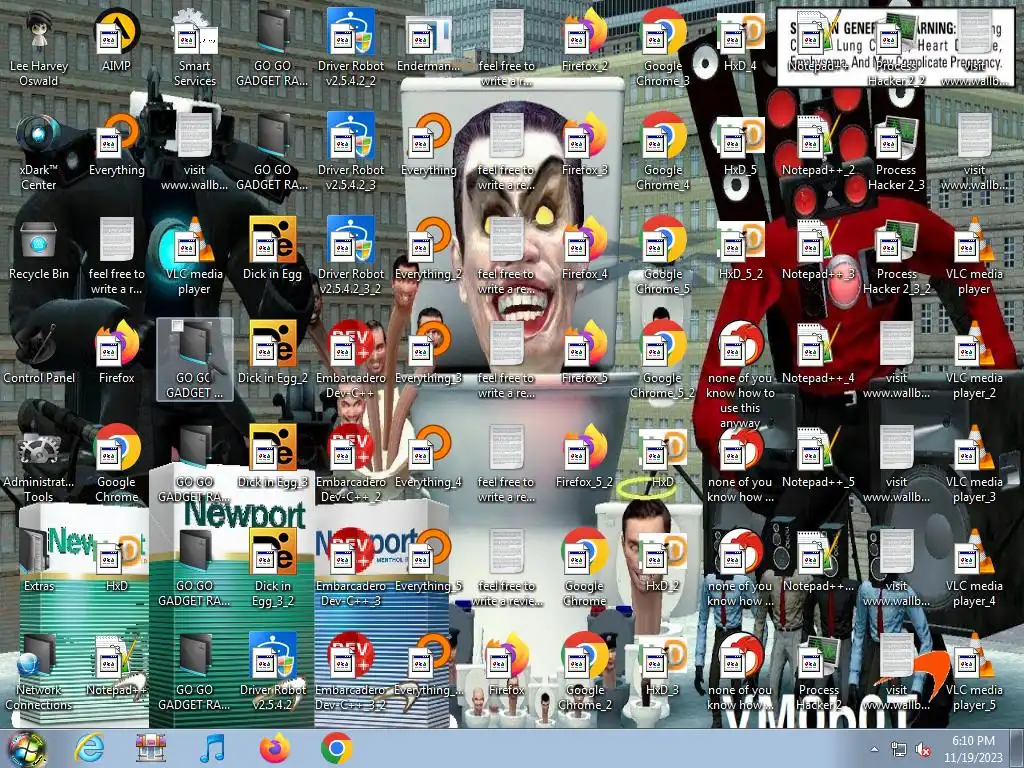Select the Driver Robot v2.5.4.2_3 icon

pyautogui.click(x=351, y=152)
